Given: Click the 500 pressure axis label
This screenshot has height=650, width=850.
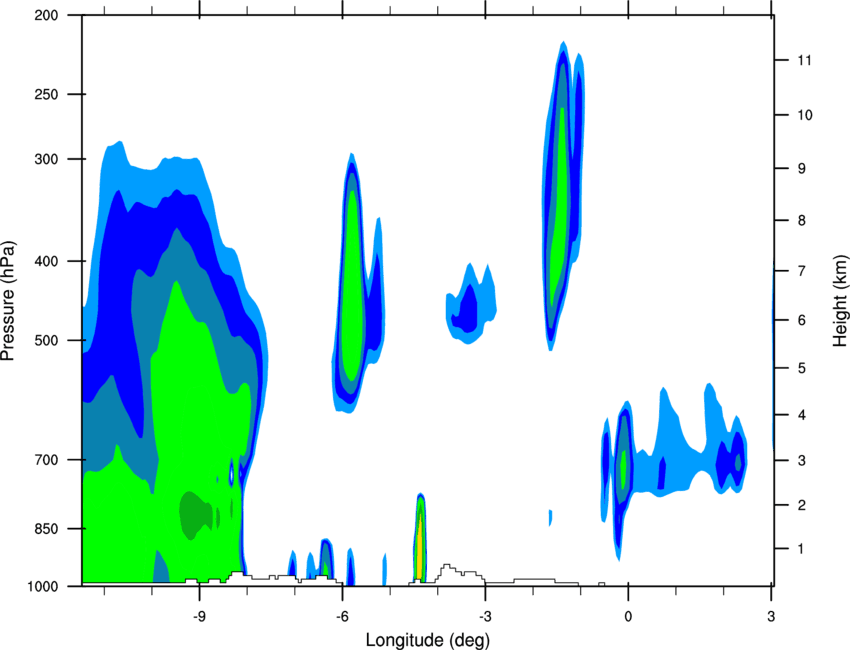Looking at the screenshot, I should 46,340.
